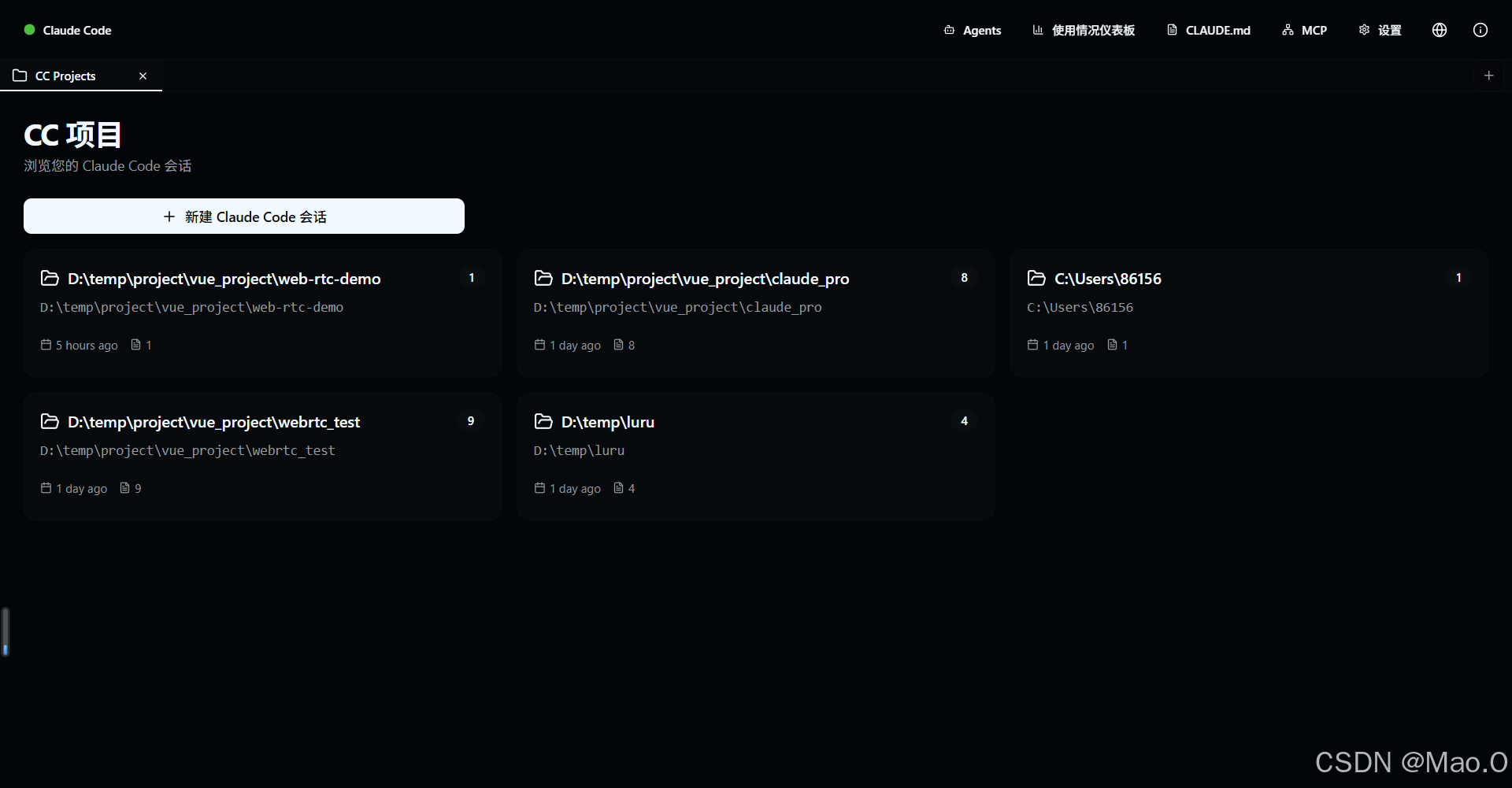Click the Claude Code title text
Image resolution: width=1512 pixels, height=788 pixels.
click(77, 30)
